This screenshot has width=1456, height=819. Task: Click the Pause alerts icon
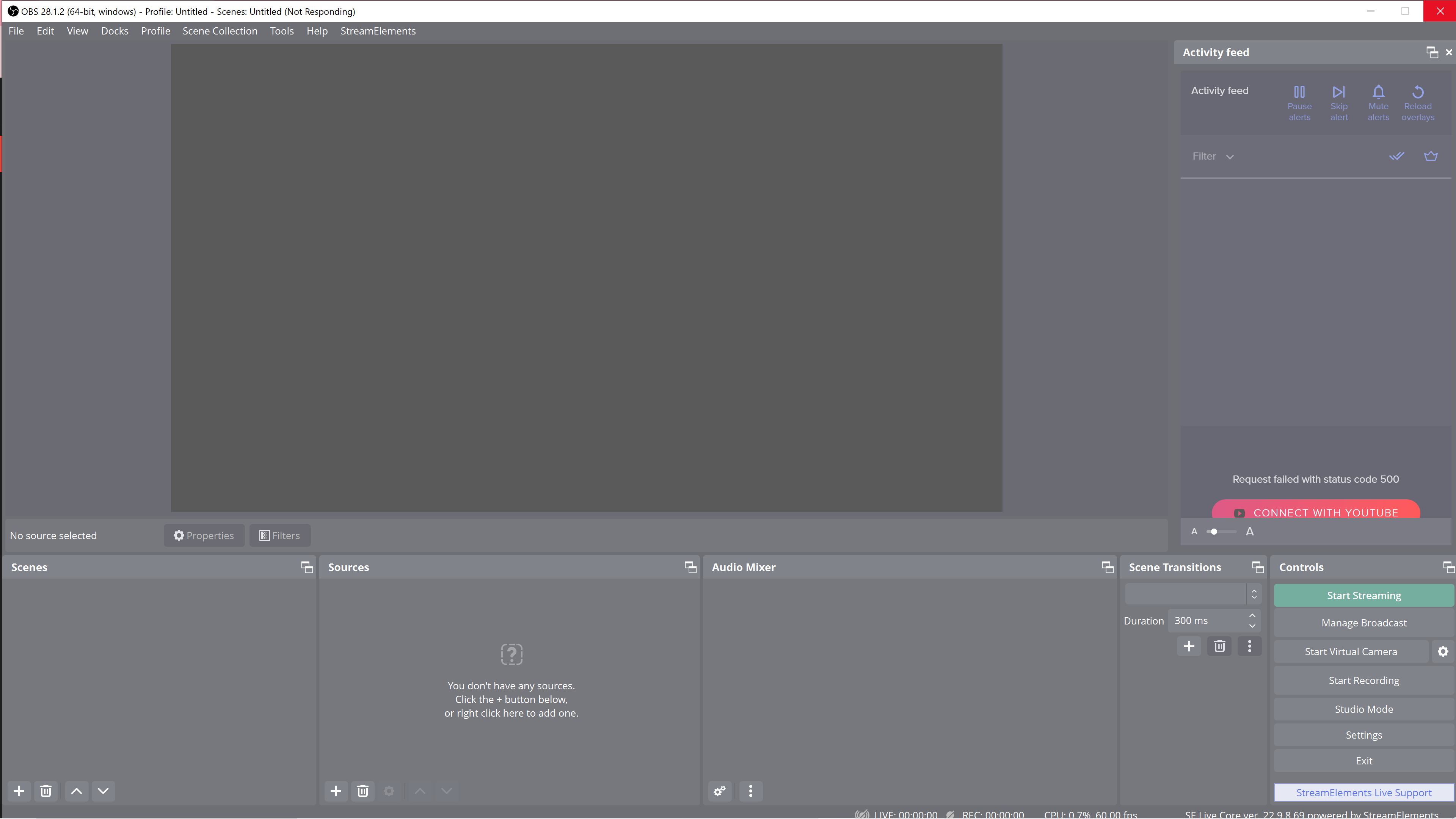pyautogui.click(x=1299, y=92)
